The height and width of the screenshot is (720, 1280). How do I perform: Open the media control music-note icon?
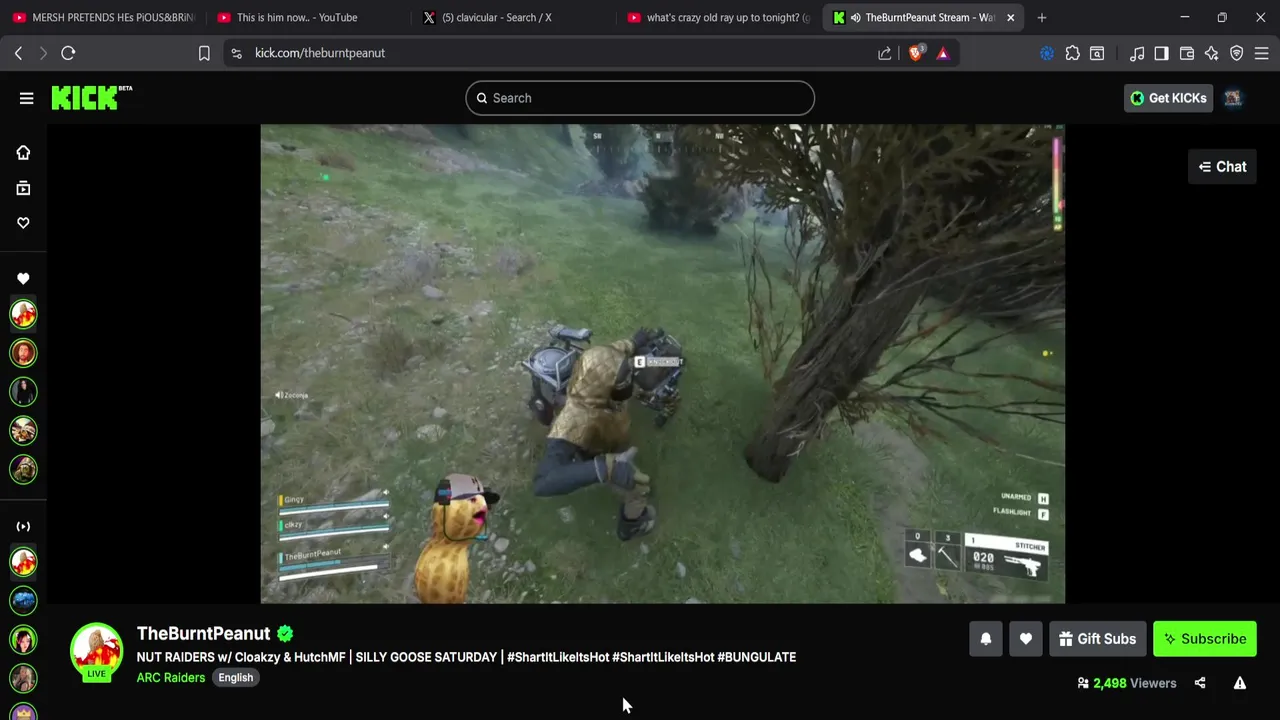1137,53
